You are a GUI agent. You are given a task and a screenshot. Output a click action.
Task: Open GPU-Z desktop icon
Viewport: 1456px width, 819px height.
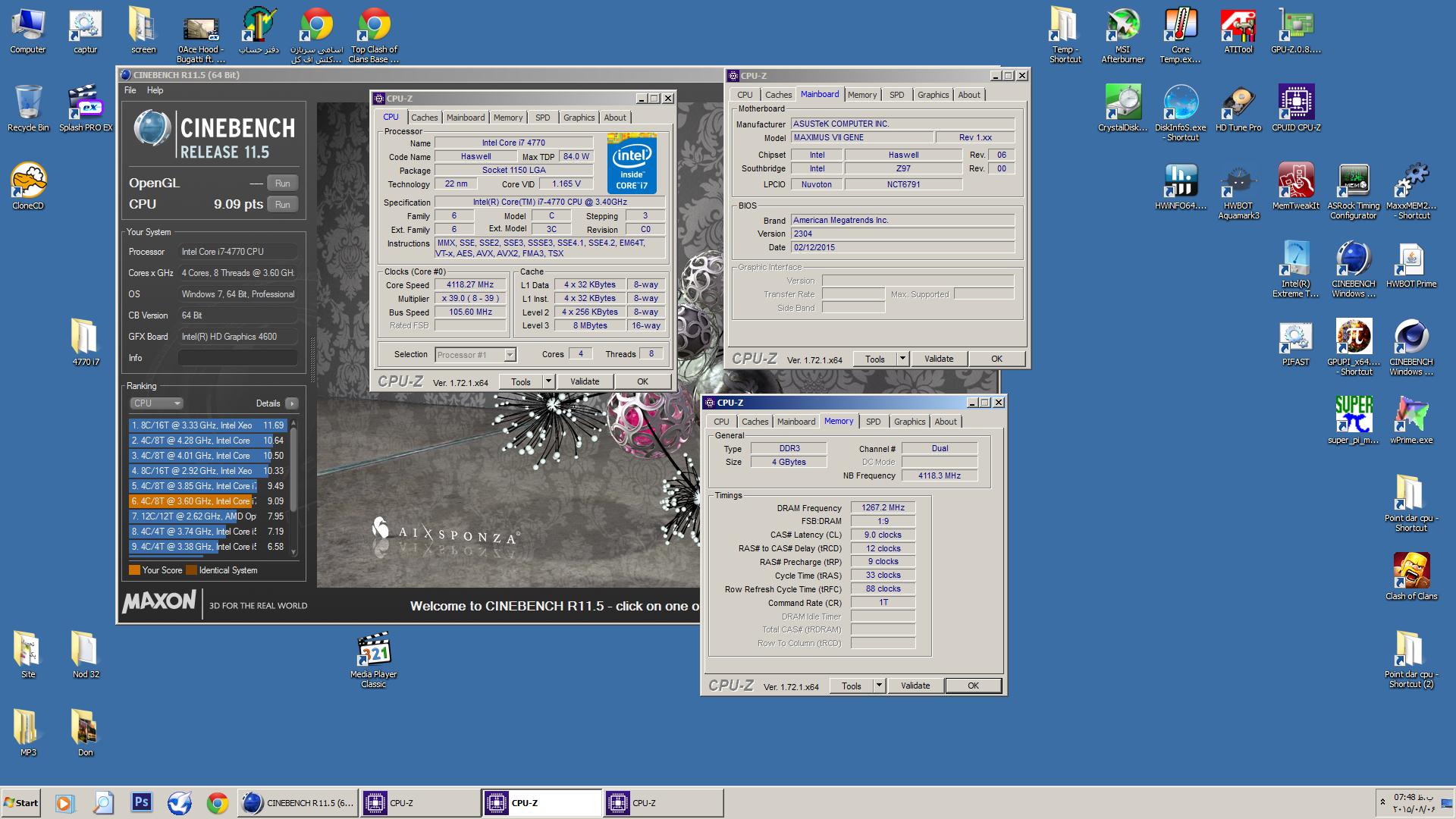click(1295, 30)
